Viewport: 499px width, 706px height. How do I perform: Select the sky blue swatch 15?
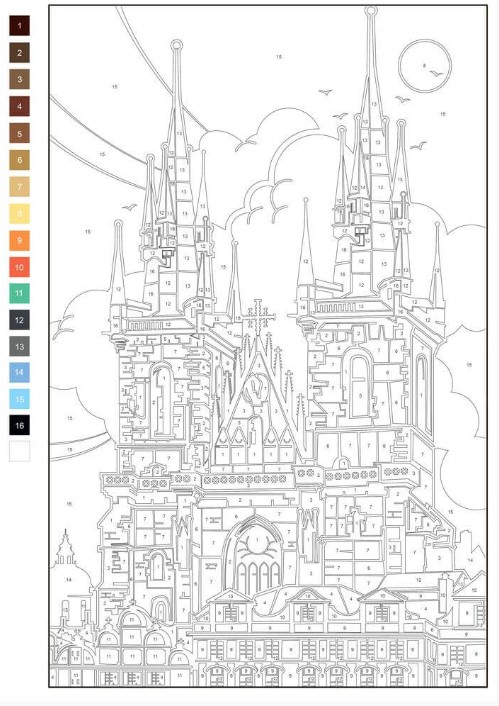[19, 399]
